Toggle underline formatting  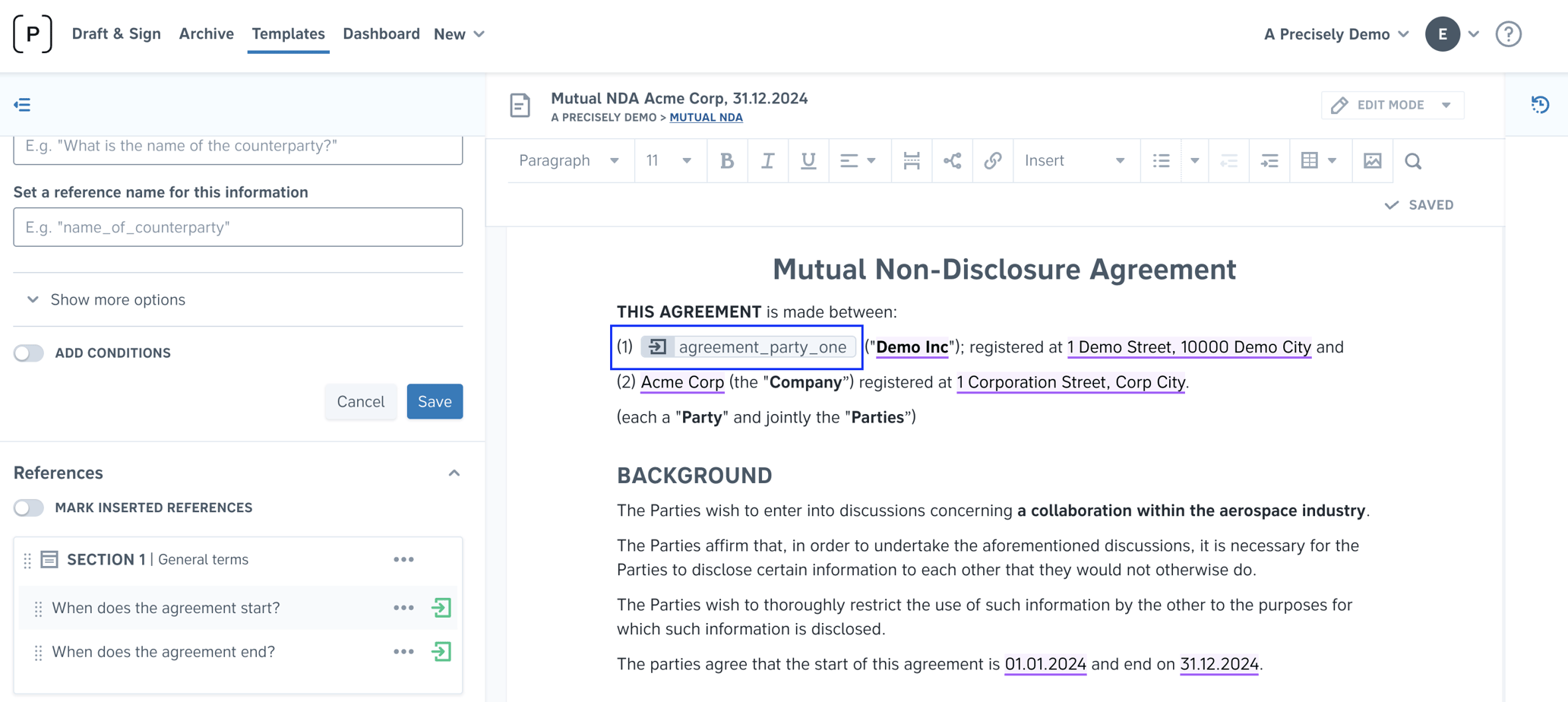808,161
